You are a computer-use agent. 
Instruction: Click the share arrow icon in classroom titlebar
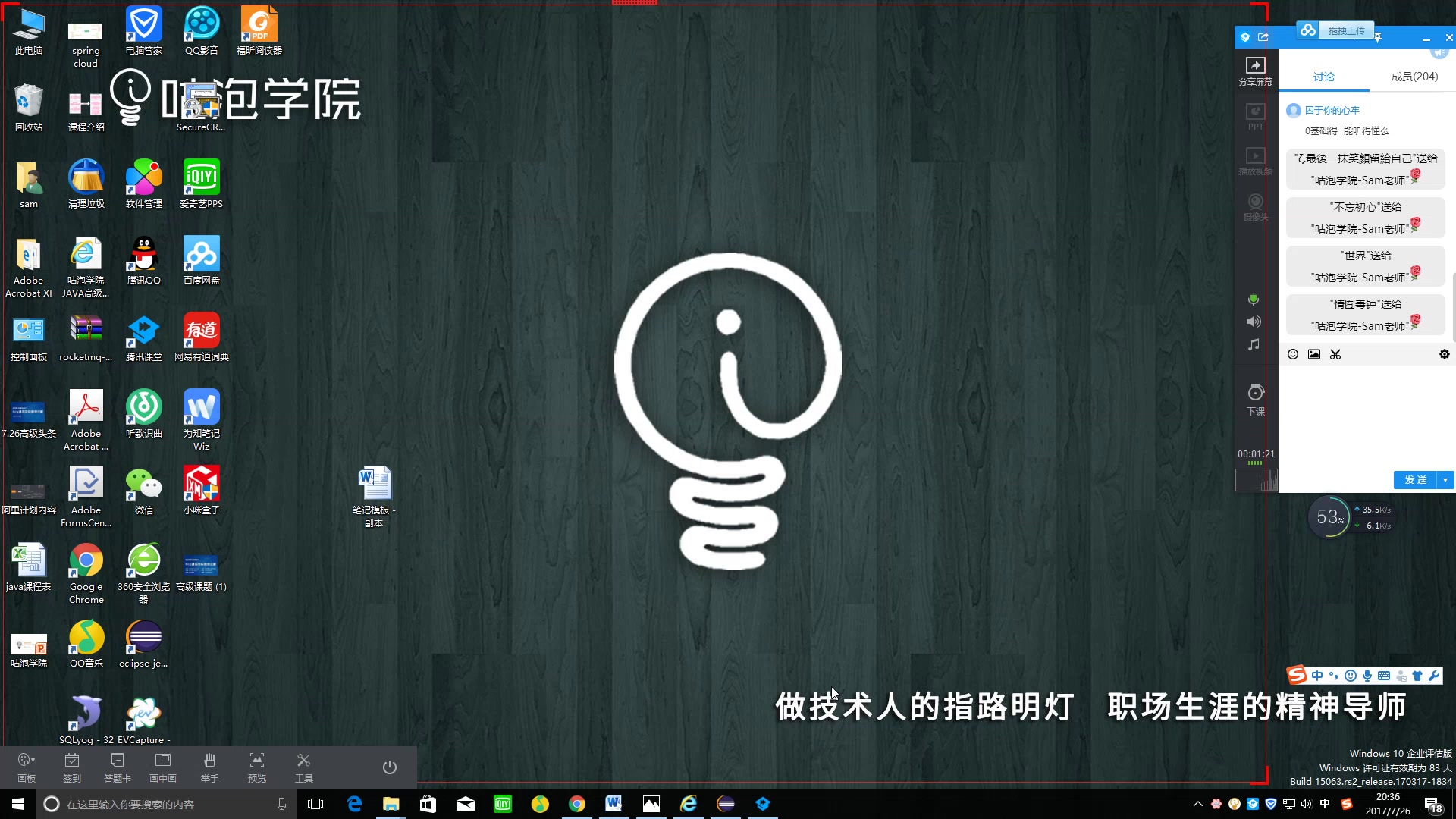coord(1263,37)
